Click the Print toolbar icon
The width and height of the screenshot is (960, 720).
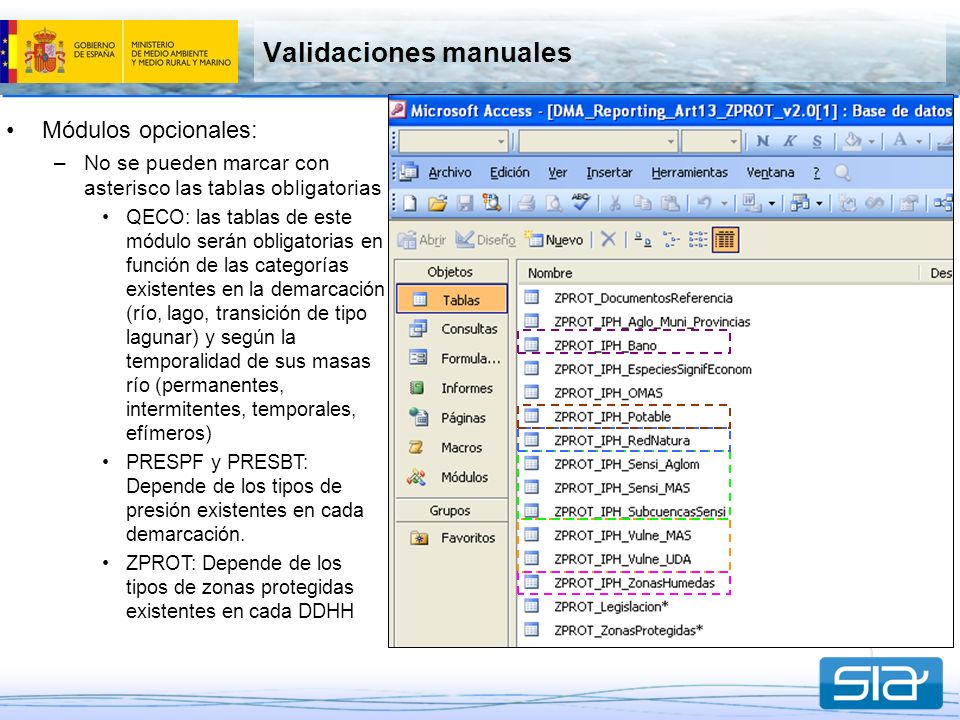click(526, 203)
